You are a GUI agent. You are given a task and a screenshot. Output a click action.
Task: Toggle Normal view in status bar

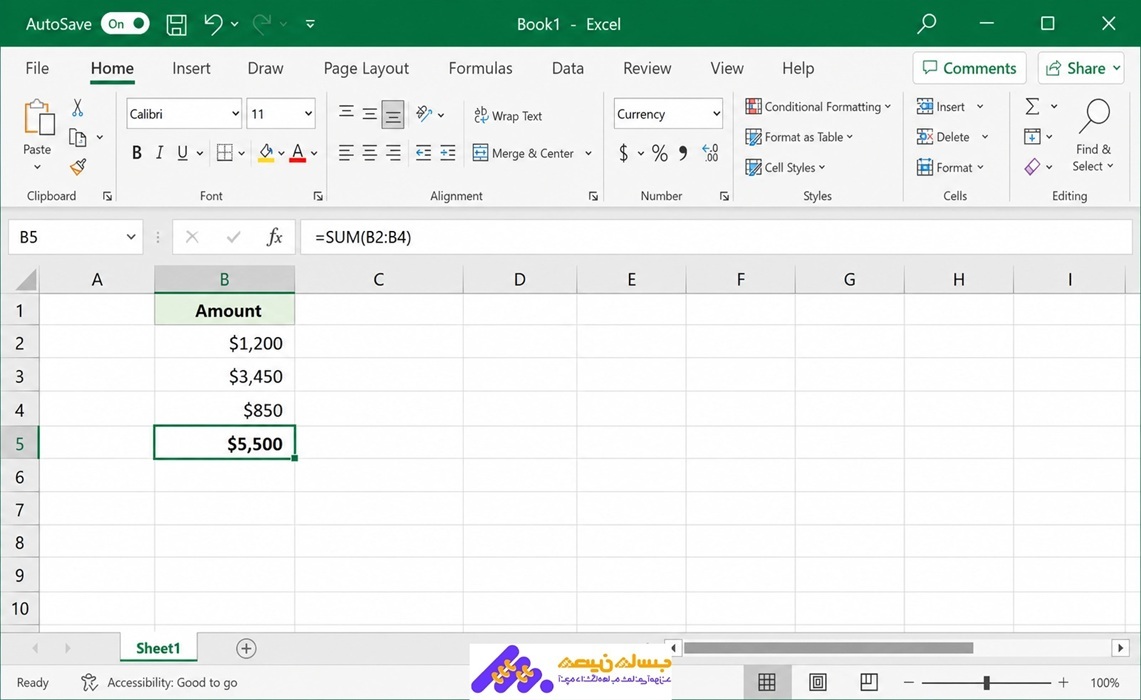[766, 682]
